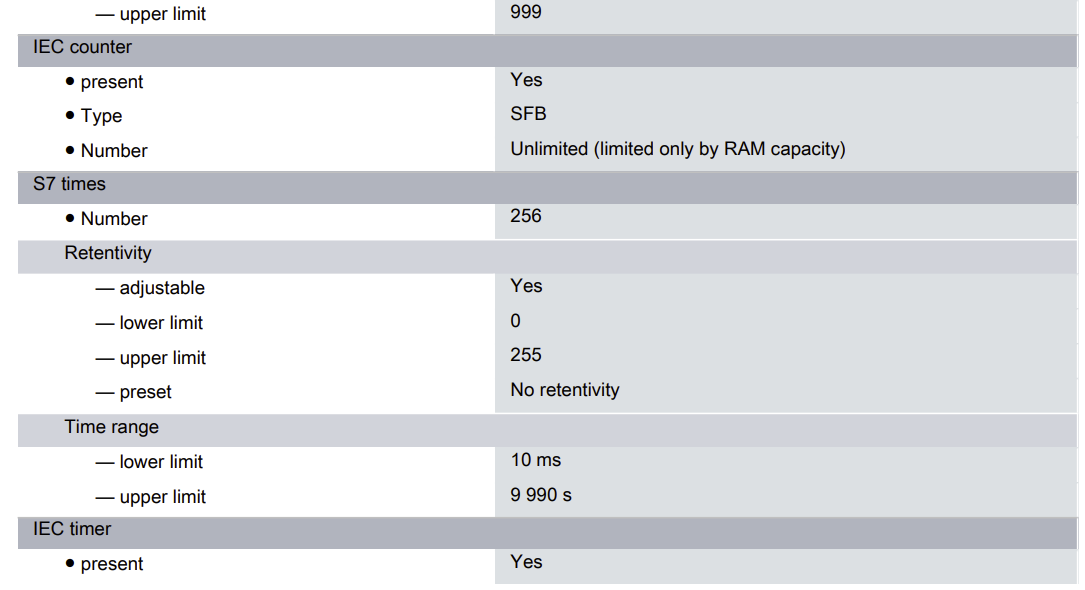
Task: Click the present label under IEC timer
Action: [x=112, y=564]
